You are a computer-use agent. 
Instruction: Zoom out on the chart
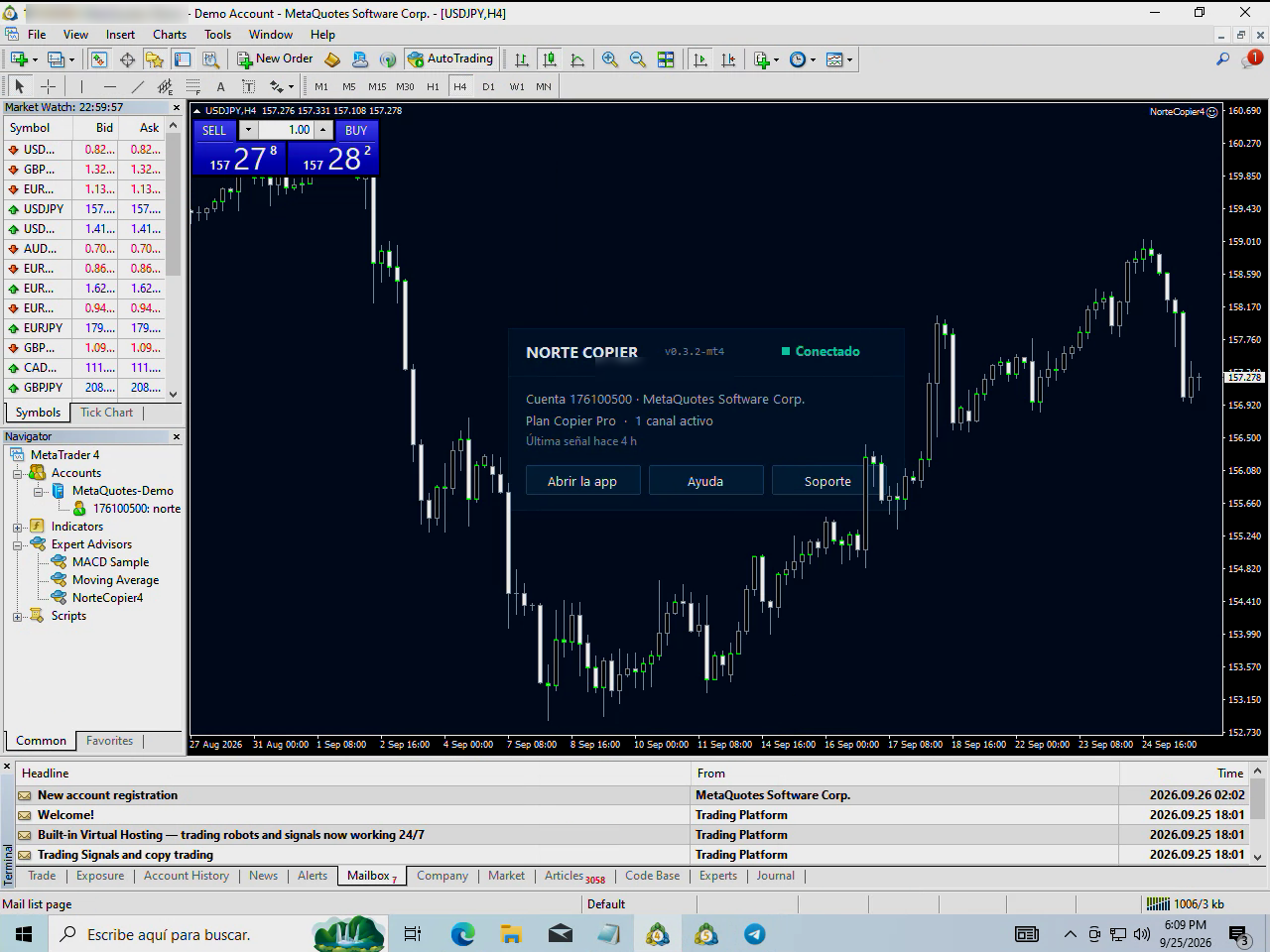[x=638, y=59]
